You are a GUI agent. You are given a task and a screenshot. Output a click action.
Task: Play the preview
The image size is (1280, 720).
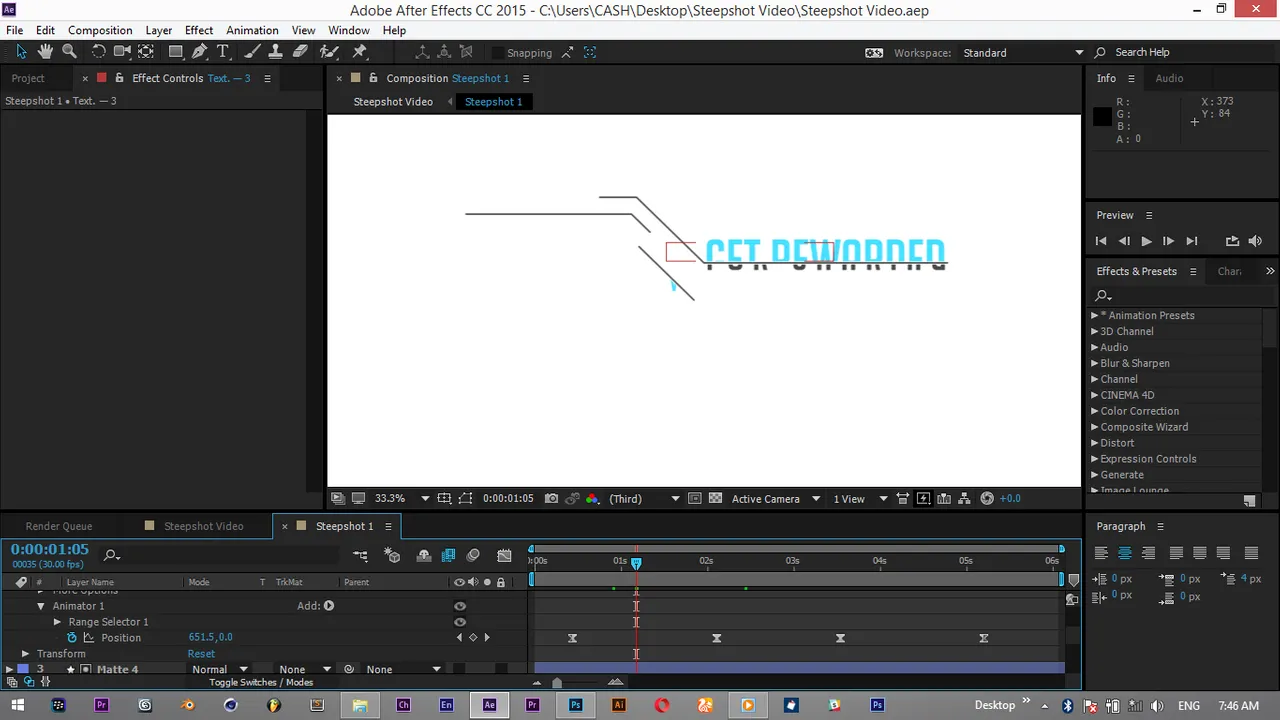pyautogui.click(x=1146, y=241)
